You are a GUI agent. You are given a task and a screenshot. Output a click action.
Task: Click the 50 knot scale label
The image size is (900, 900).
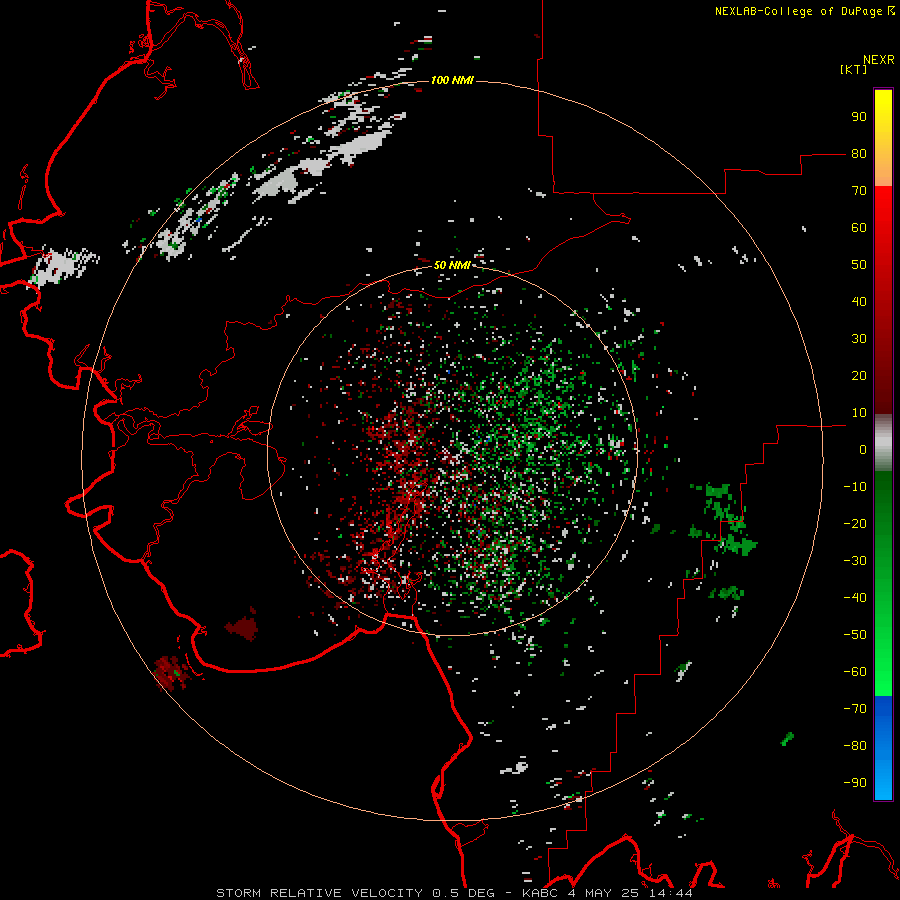[859, 265]
